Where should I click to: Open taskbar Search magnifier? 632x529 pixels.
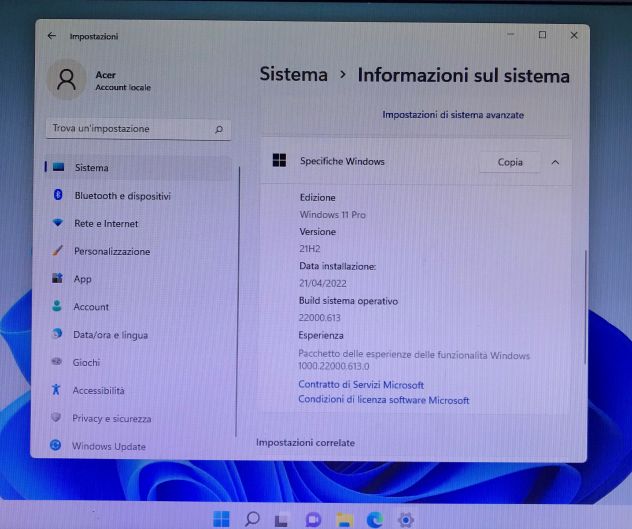click(252, 519)
